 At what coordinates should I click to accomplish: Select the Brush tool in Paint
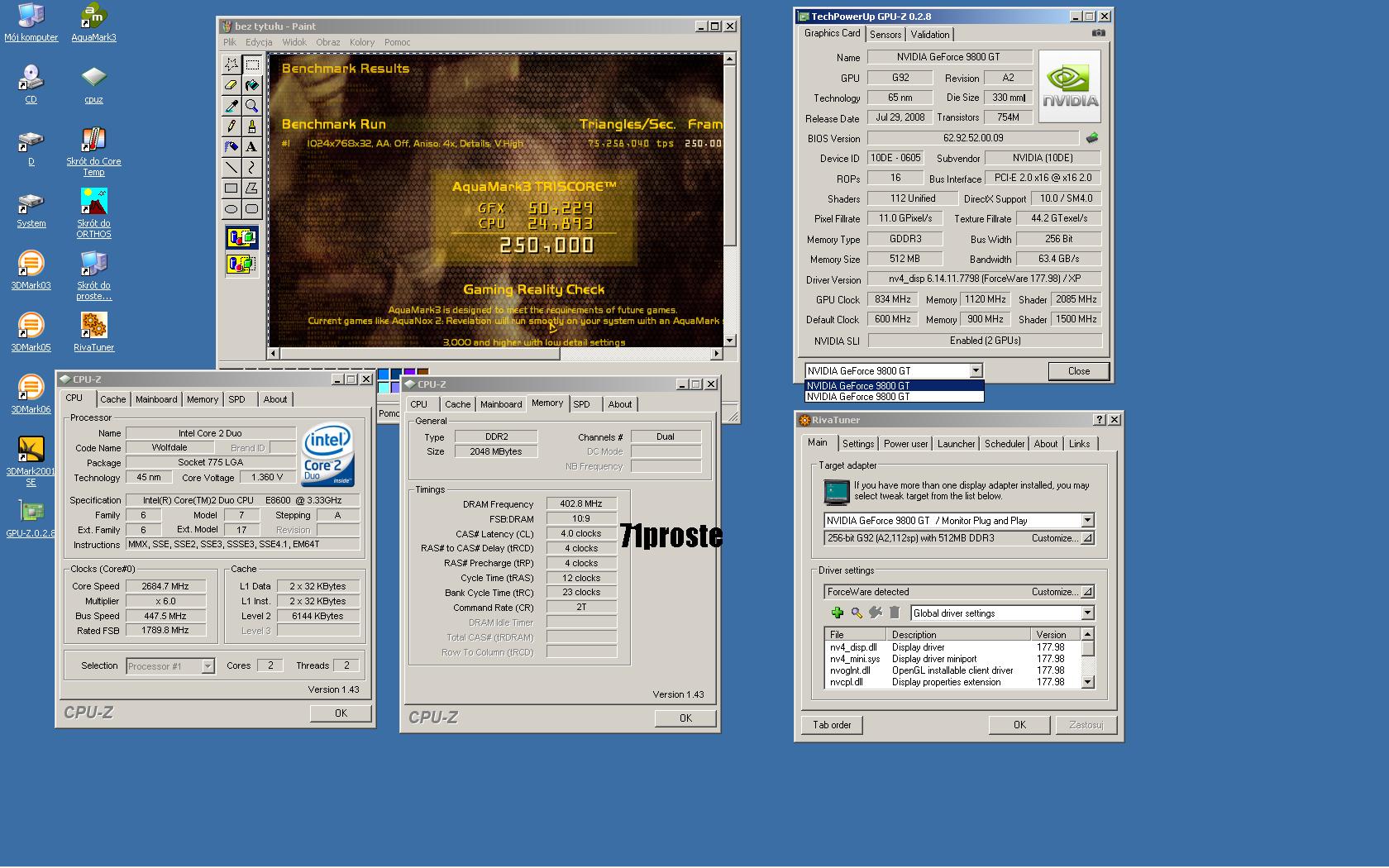(x=252, y=126)
